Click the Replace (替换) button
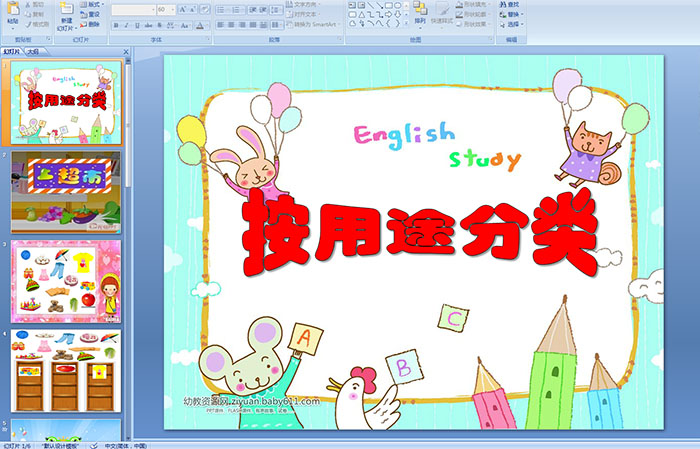700x449 pixels. 512,14
